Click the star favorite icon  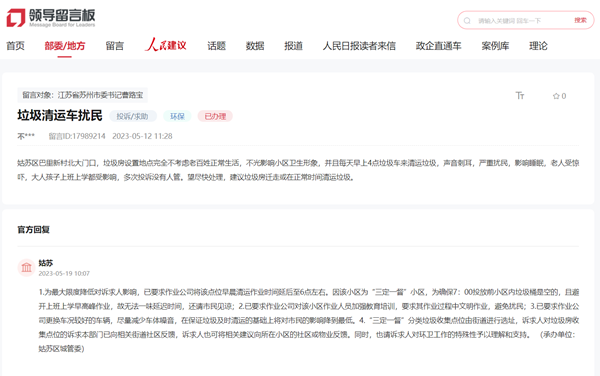pos(556,96)
